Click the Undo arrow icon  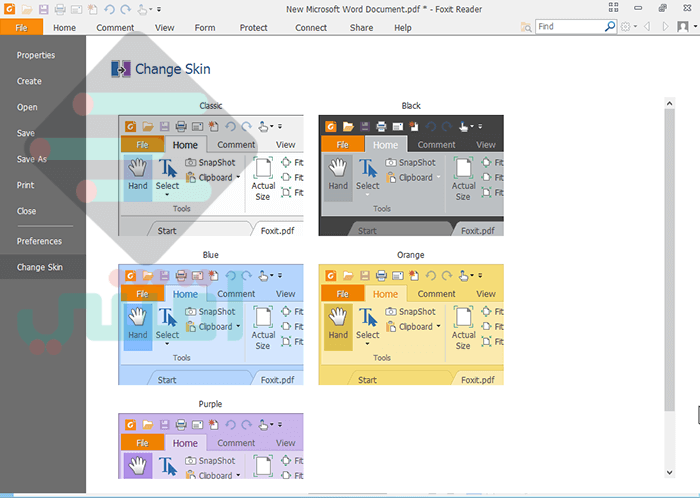click(109, 9)
